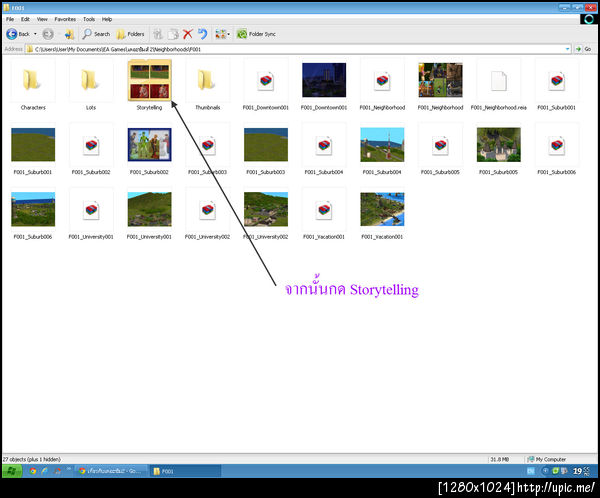Open the Back history dropdown arrow
Image resolution: width=600 pixels, height=498 pixels.
click(35, 34)
